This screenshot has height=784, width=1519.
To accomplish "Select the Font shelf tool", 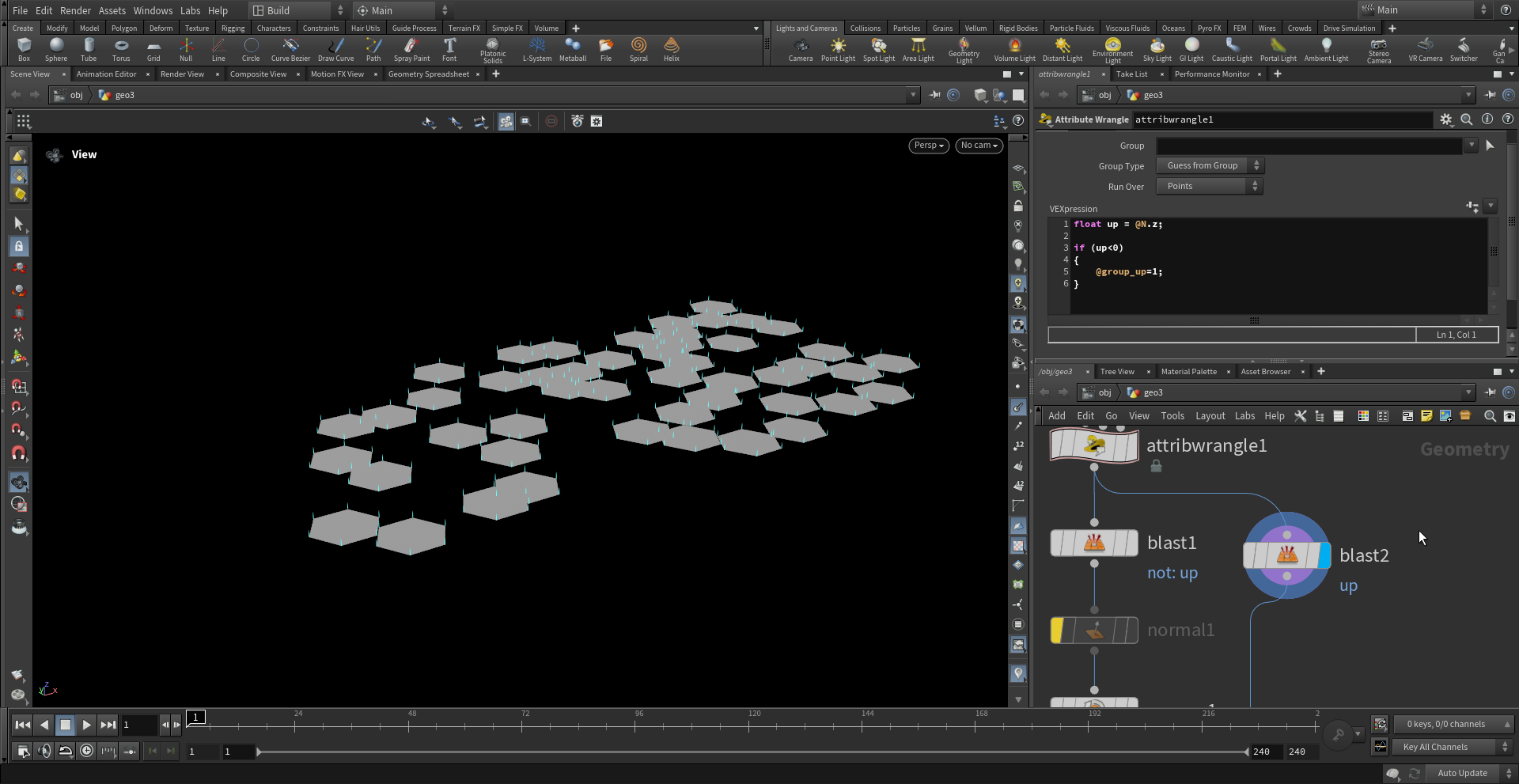I will (x=449, y=49).
